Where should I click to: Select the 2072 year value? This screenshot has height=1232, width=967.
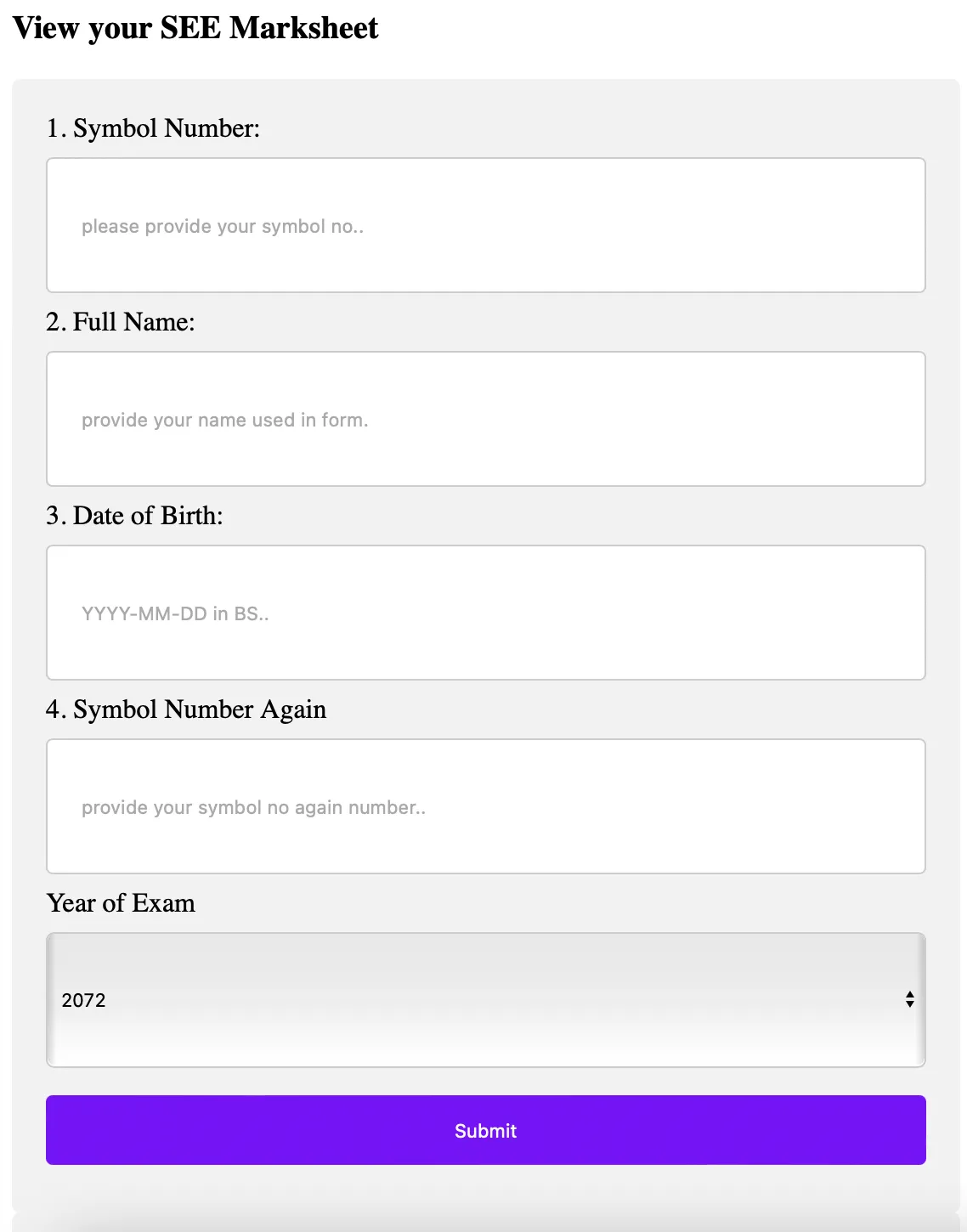click(83, 1000)
